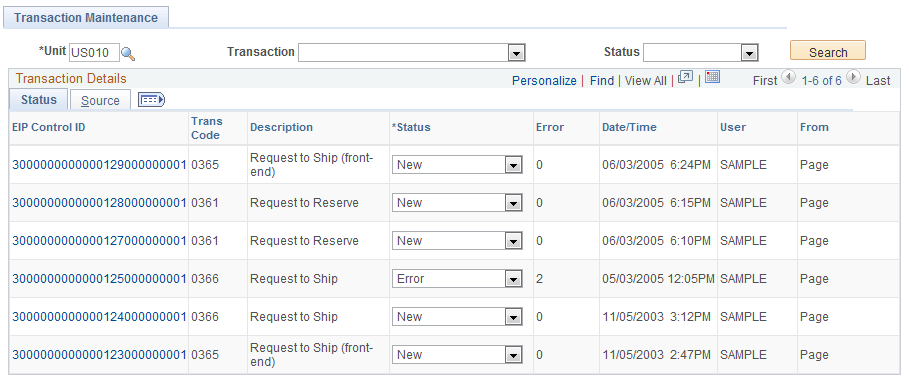This screenshot has width=909, height=384.
Task: Show next rows arrow icon
Action: pyautogui.click(x=853, y=77)
